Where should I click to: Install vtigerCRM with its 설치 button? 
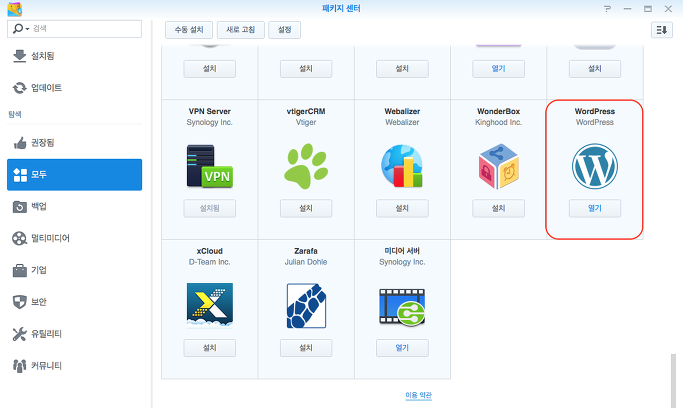click(x=306, y=208)
